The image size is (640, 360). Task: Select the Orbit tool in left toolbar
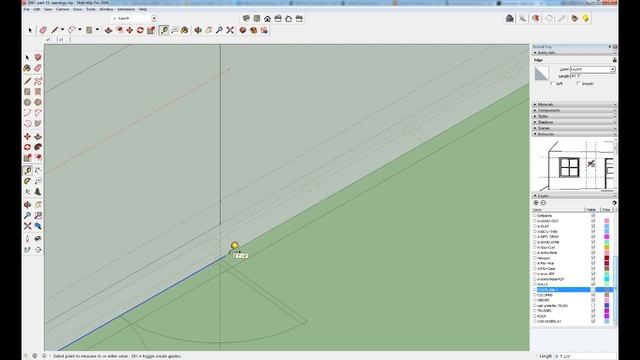27,205
